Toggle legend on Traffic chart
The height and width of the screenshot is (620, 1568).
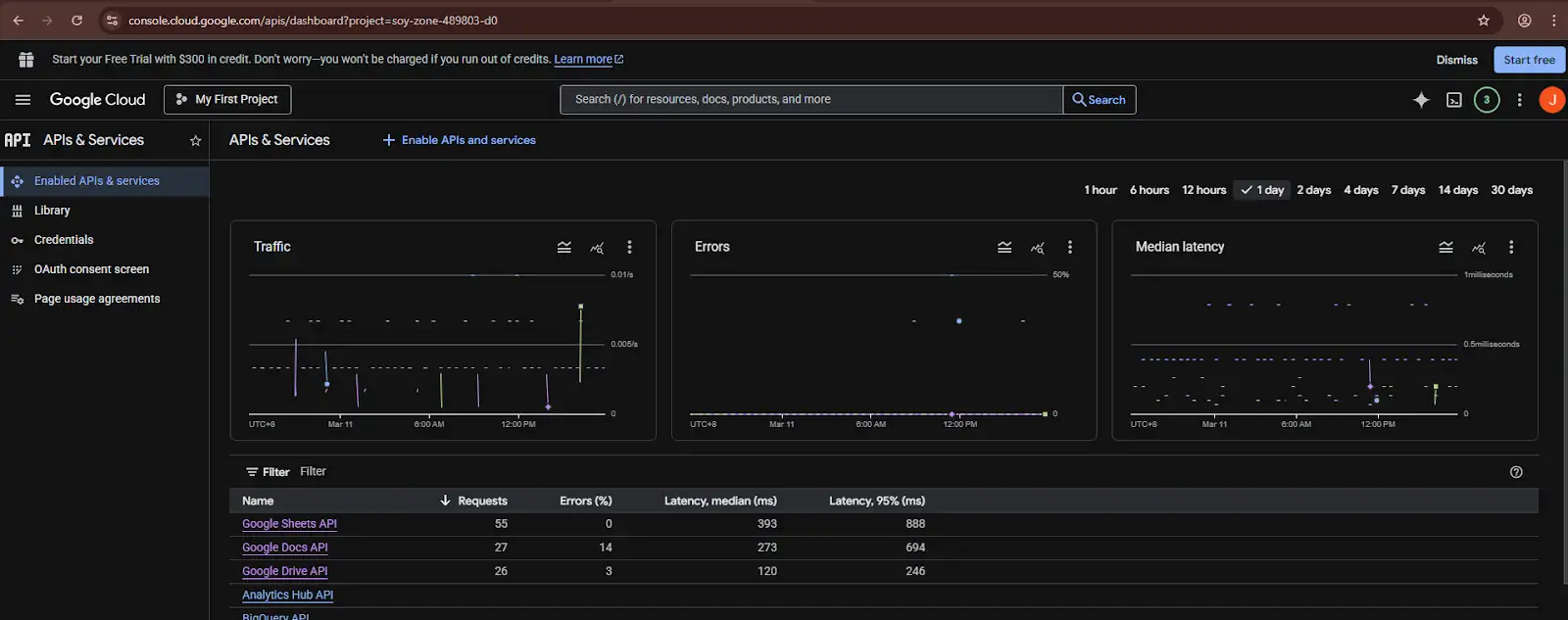tap(564, 247)
